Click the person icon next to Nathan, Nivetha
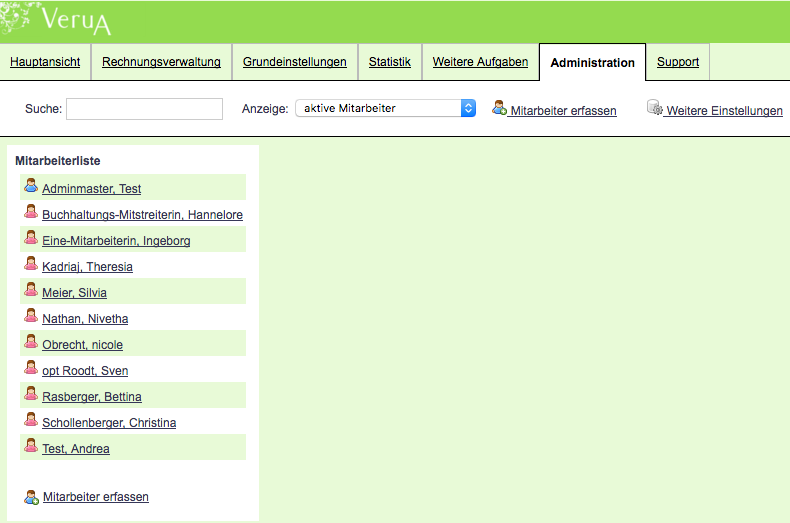The image size is (790, 523). pyautogui.click(x=31, y=316)
